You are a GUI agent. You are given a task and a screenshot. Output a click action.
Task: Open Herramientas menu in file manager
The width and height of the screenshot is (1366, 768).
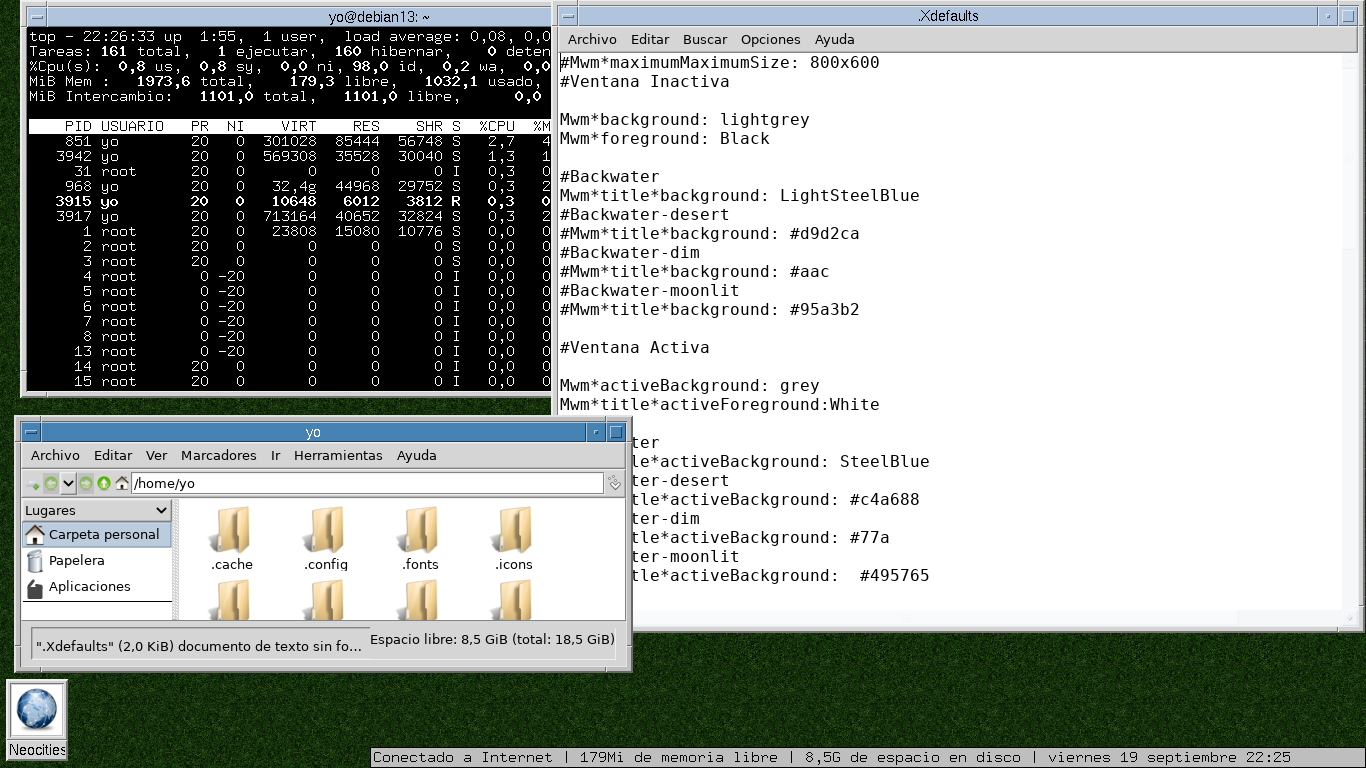[x=338, y=455]
